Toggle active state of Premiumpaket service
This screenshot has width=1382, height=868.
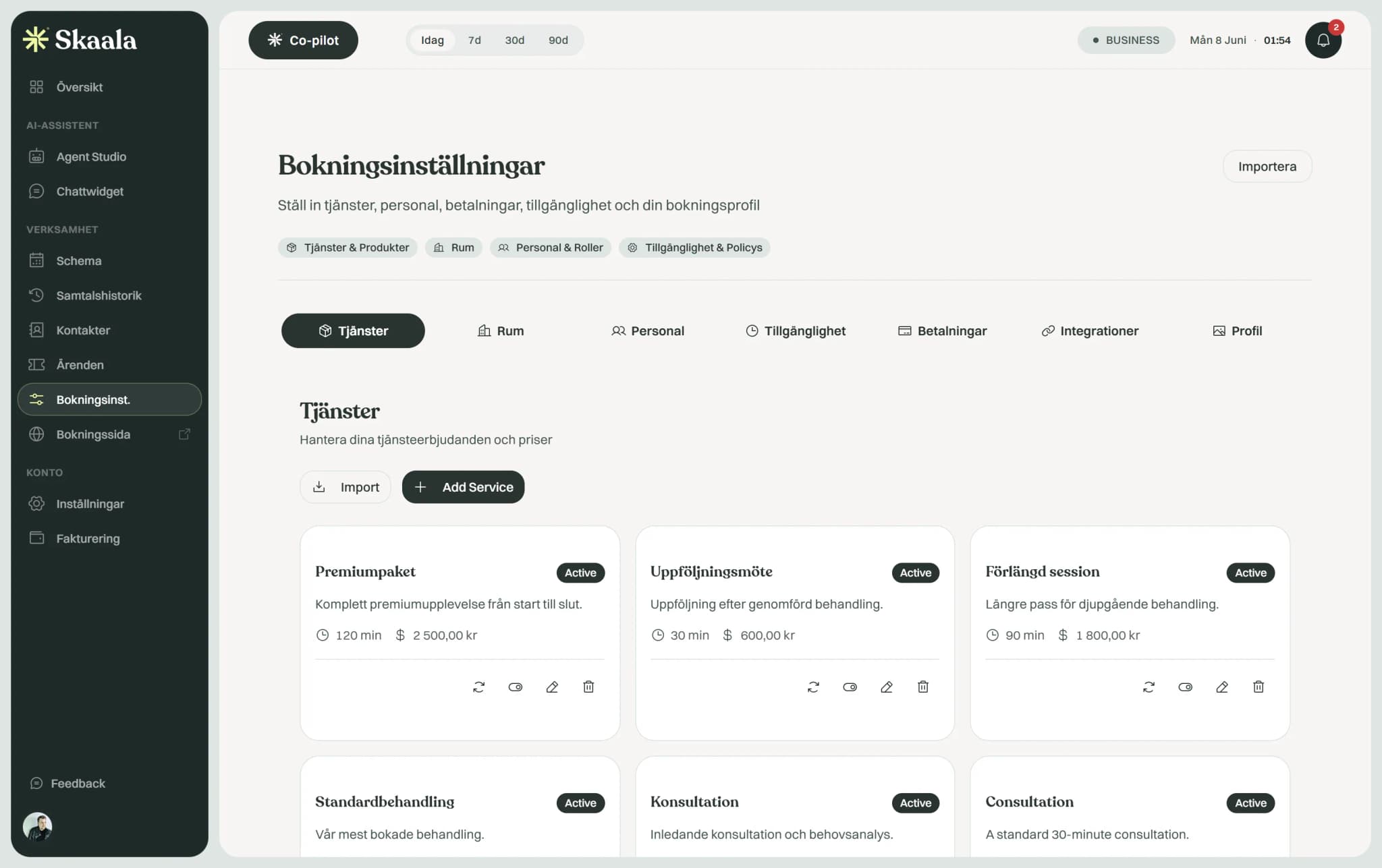516,687
